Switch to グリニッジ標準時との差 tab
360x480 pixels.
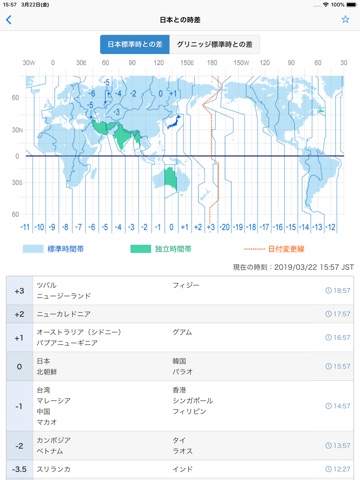tap(214, 44)
